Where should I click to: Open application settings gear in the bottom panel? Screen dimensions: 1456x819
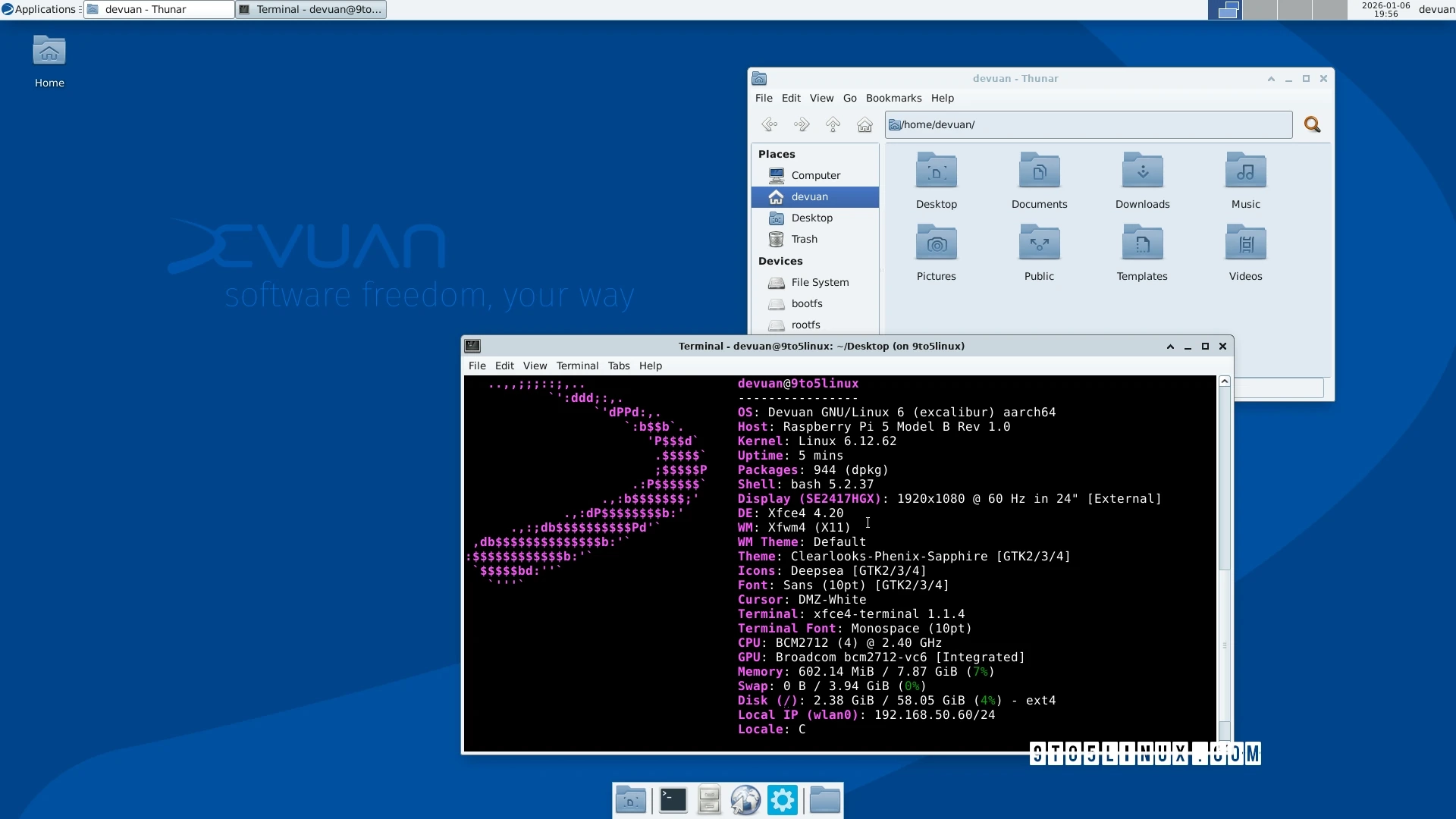[783, 799]
